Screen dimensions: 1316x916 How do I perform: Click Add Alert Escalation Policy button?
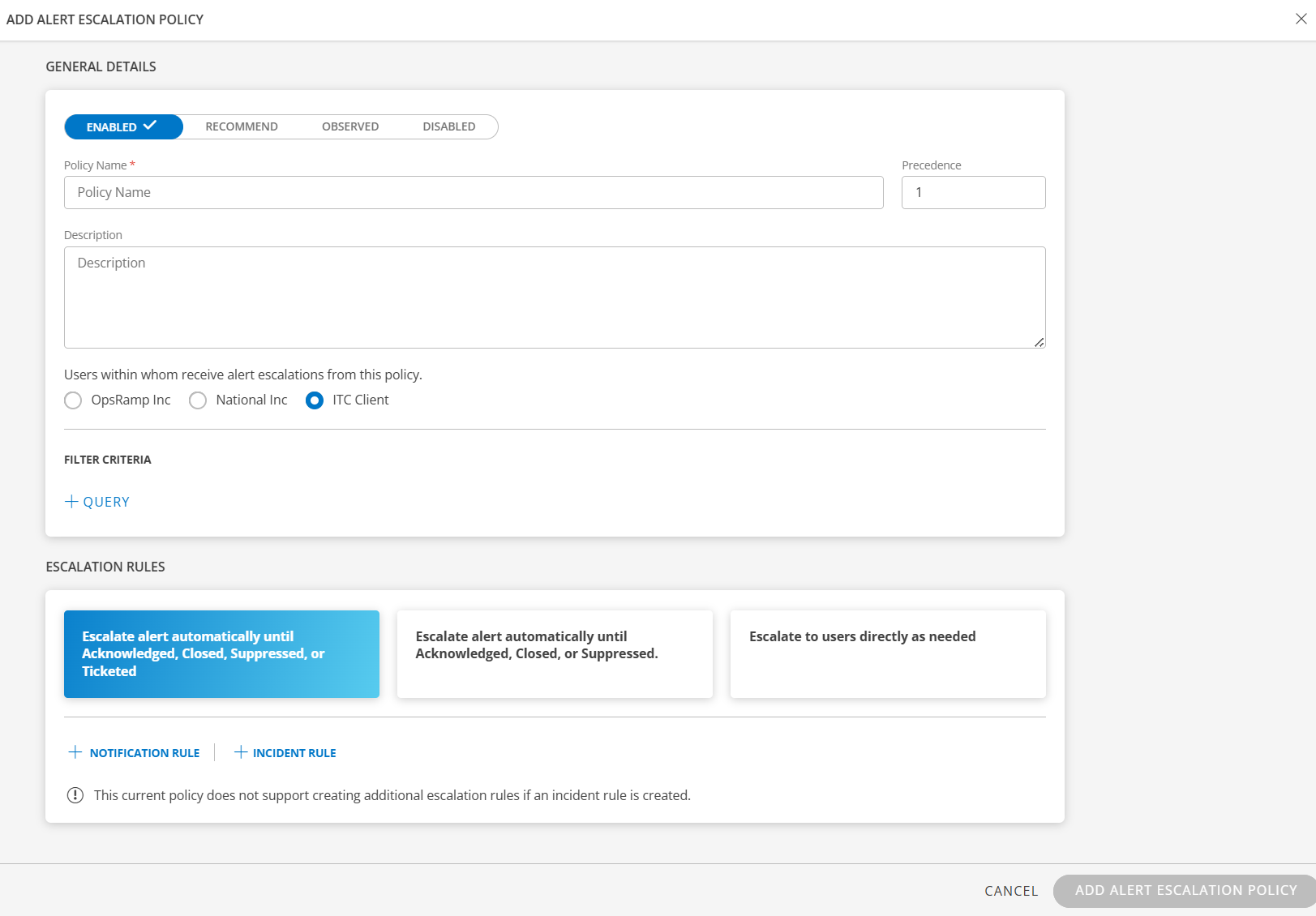coord(1185,891)
